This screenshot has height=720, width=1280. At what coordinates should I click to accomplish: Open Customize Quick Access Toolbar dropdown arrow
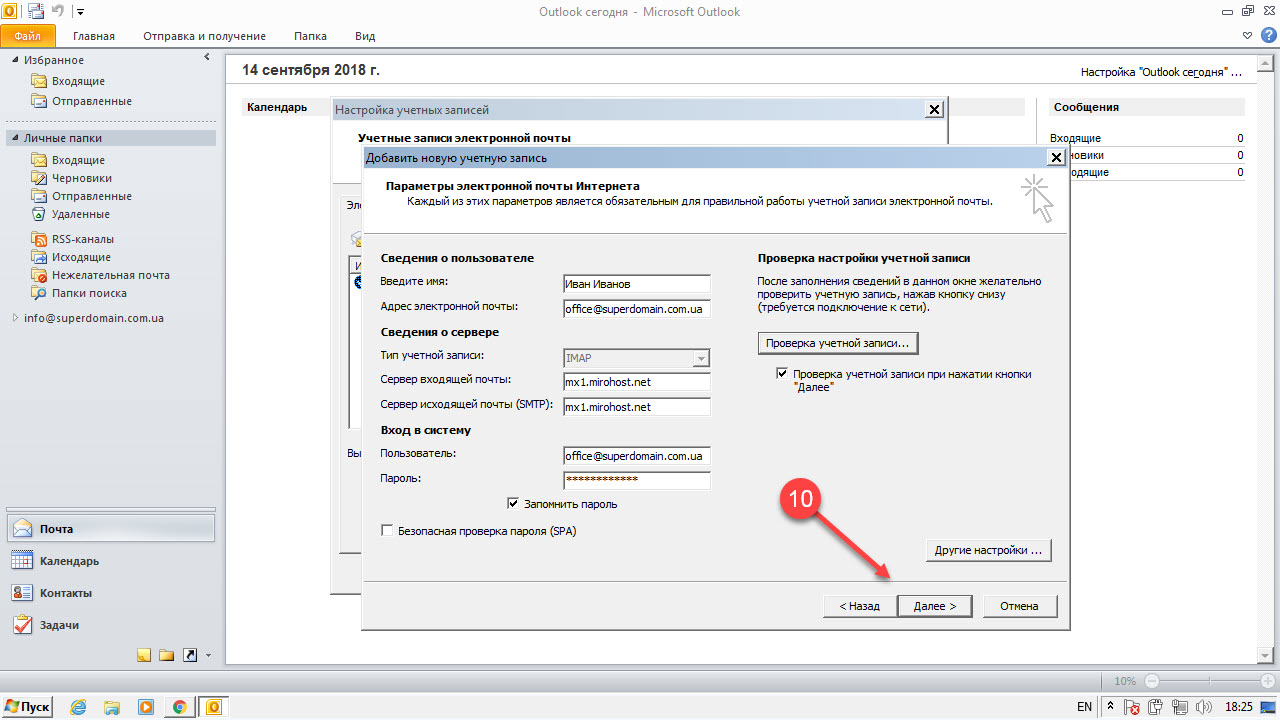(x=80, y=12)
